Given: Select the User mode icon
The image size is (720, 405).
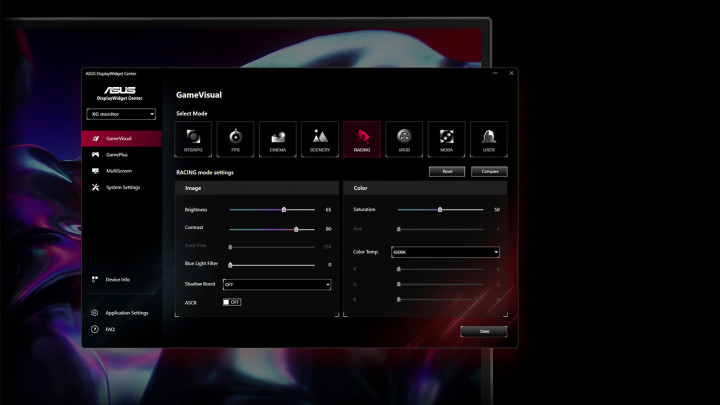Looking at the screenshot, I should point(489,139).
